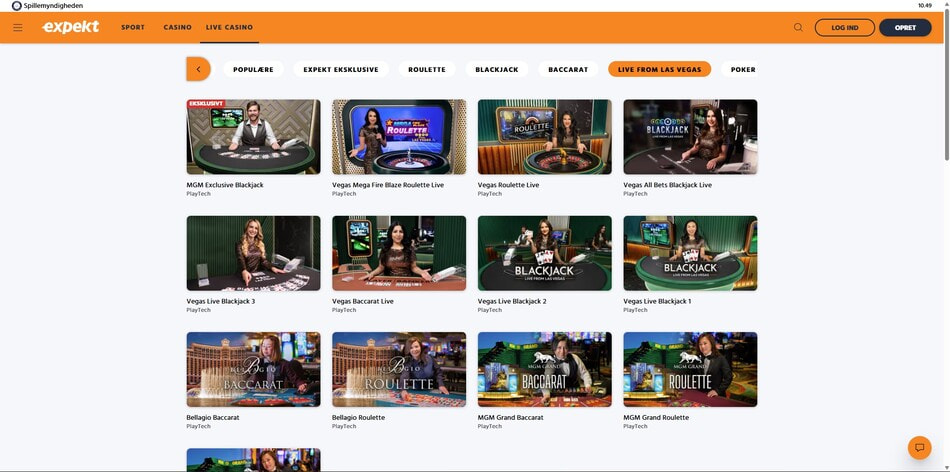Click the 'Bellagio Roulette' title text
Screen dimensions: 950x472
coord(359,417)
